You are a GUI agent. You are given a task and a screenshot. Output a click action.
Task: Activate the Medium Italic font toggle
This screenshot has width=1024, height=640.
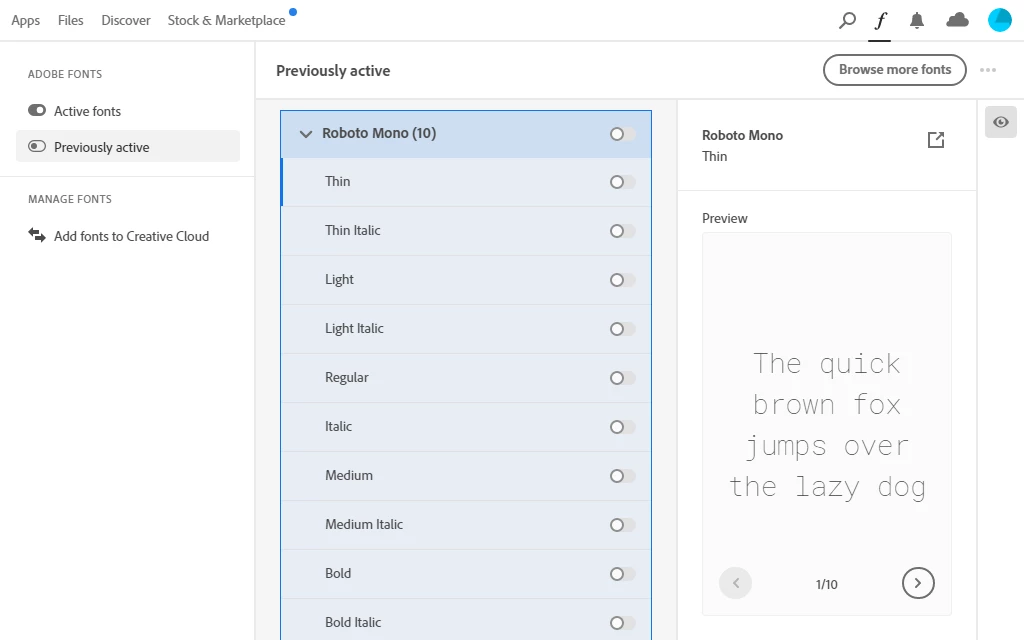pos(622,525)
